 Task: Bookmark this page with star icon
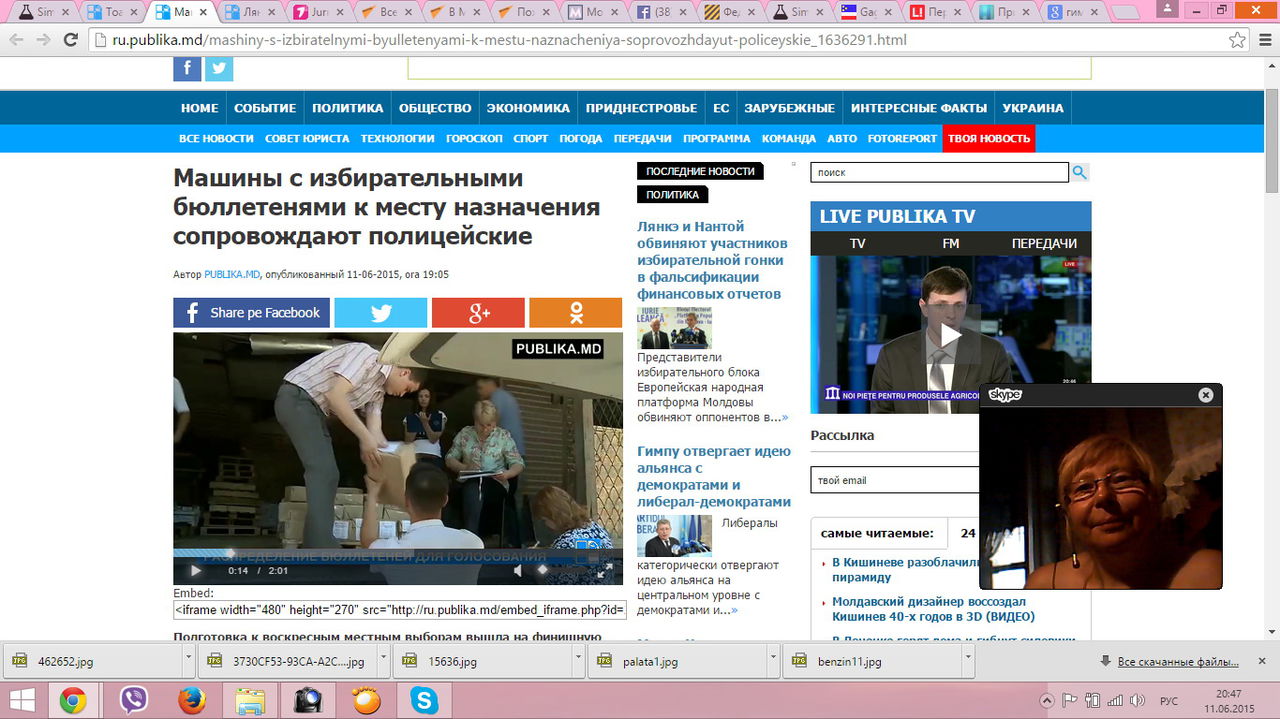(1238, 40)
